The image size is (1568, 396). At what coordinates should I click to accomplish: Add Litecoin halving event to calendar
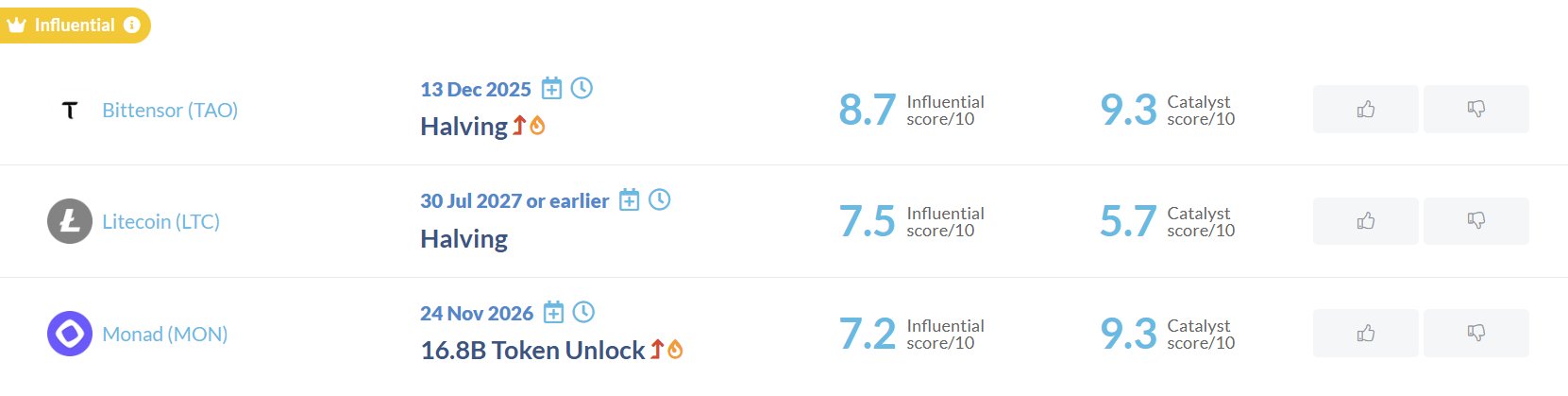(630, 200)
